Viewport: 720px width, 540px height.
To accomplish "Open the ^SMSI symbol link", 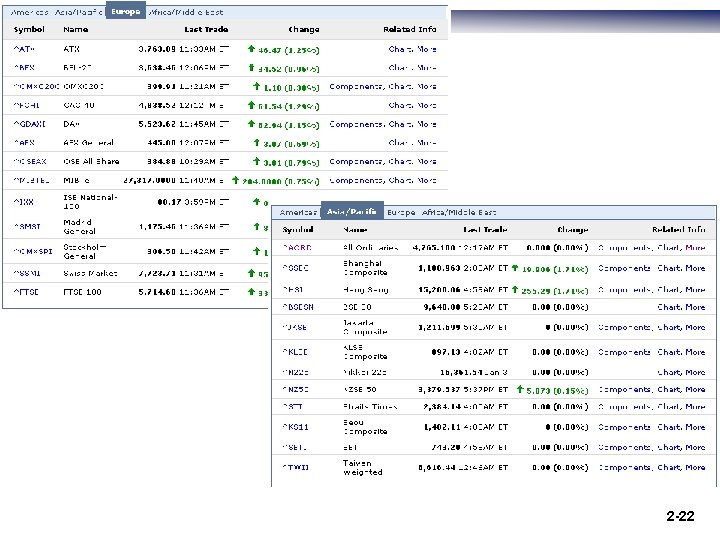I will (x=27, y=226).
